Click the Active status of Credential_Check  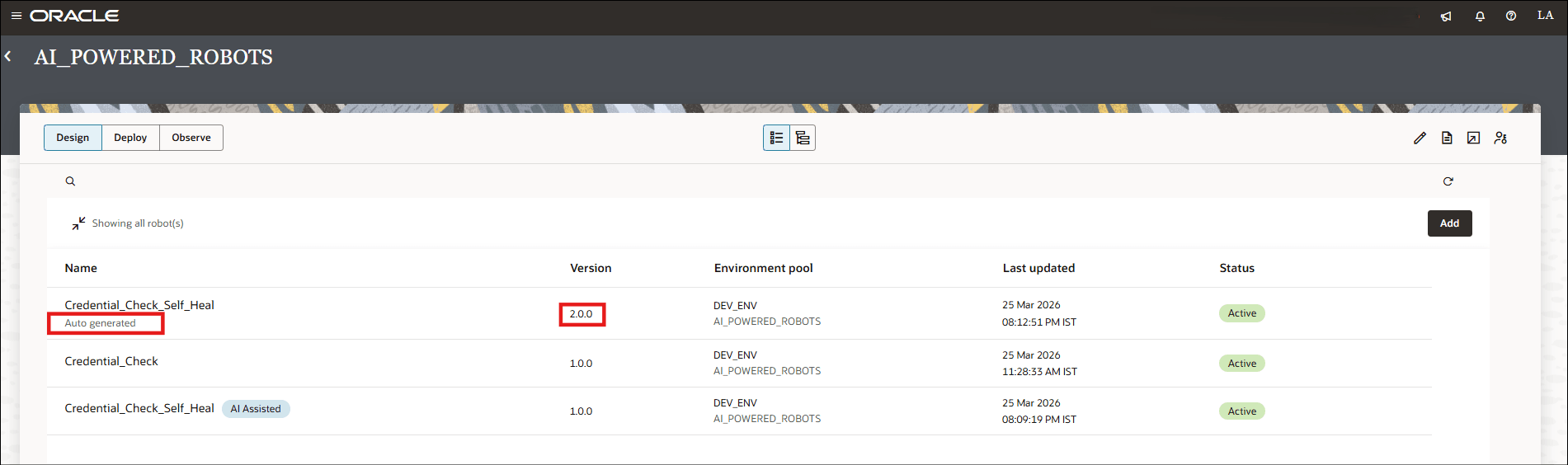click(1241, 364)
